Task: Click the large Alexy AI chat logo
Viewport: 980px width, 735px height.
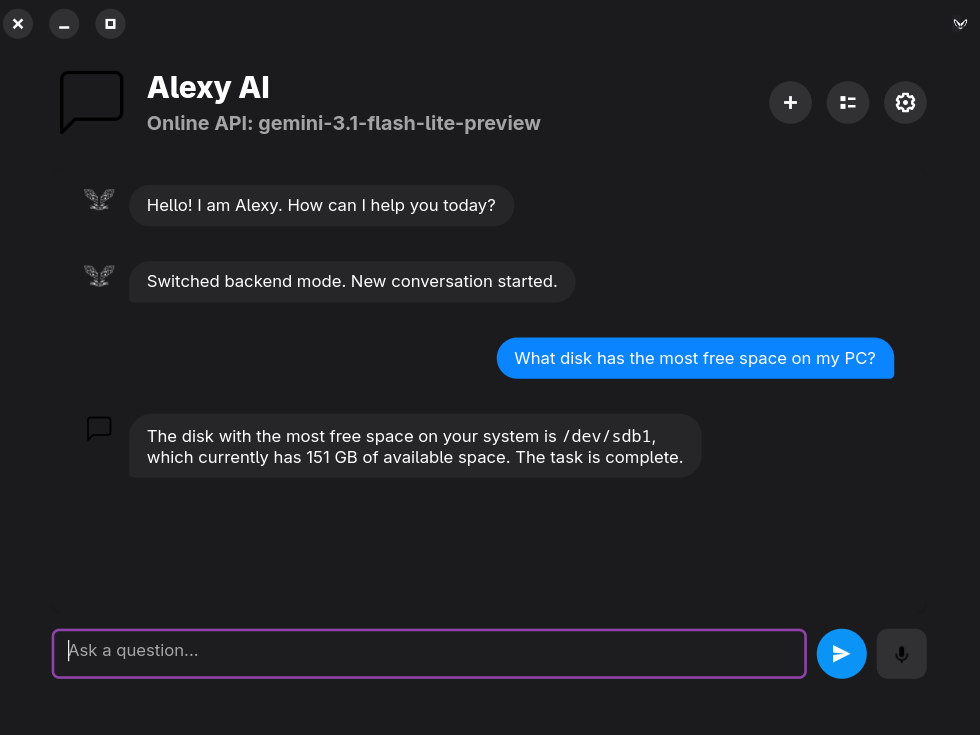Action: [x=91, y=101]
